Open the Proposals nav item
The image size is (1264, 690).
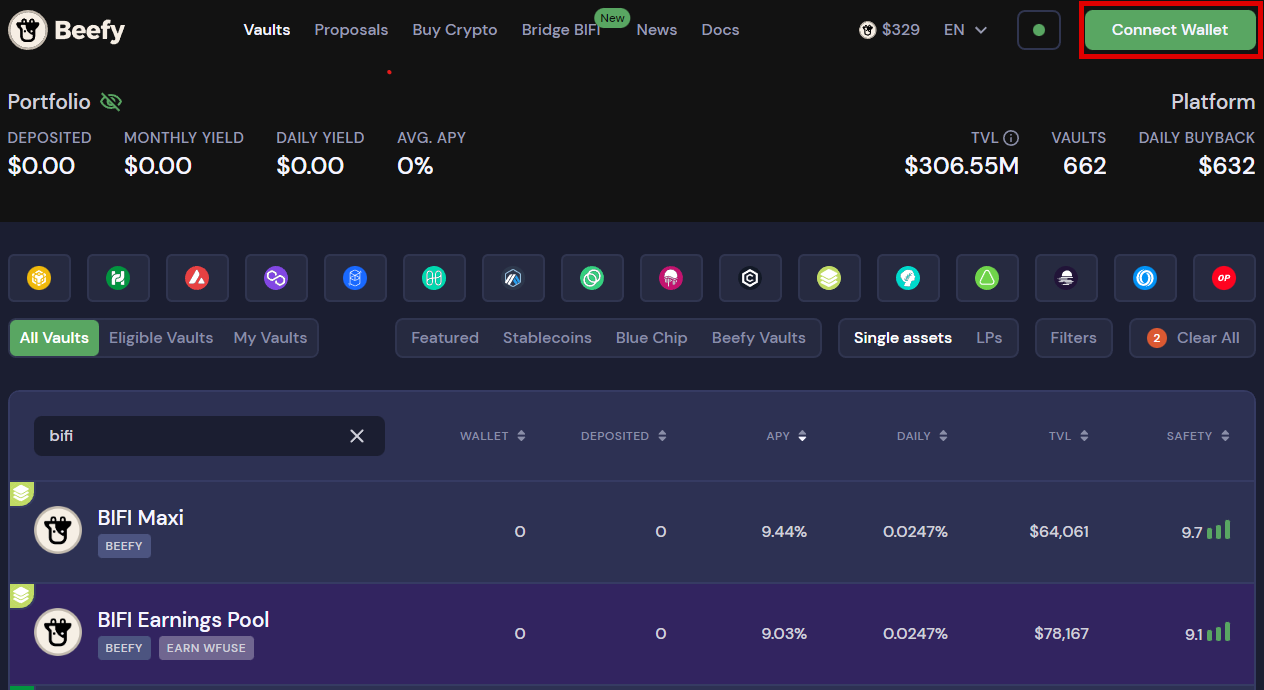click(351, 30)
